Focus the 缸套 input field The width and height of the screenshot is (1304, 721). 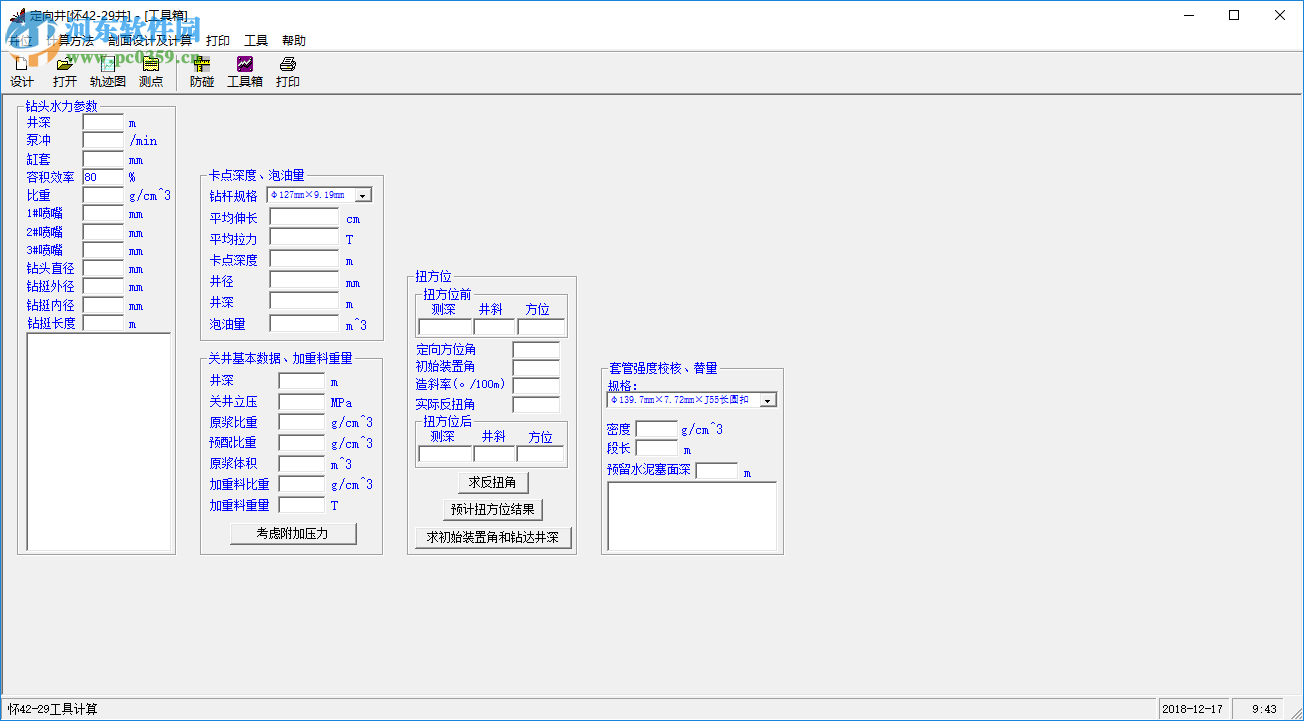click(x=103, y=159)
